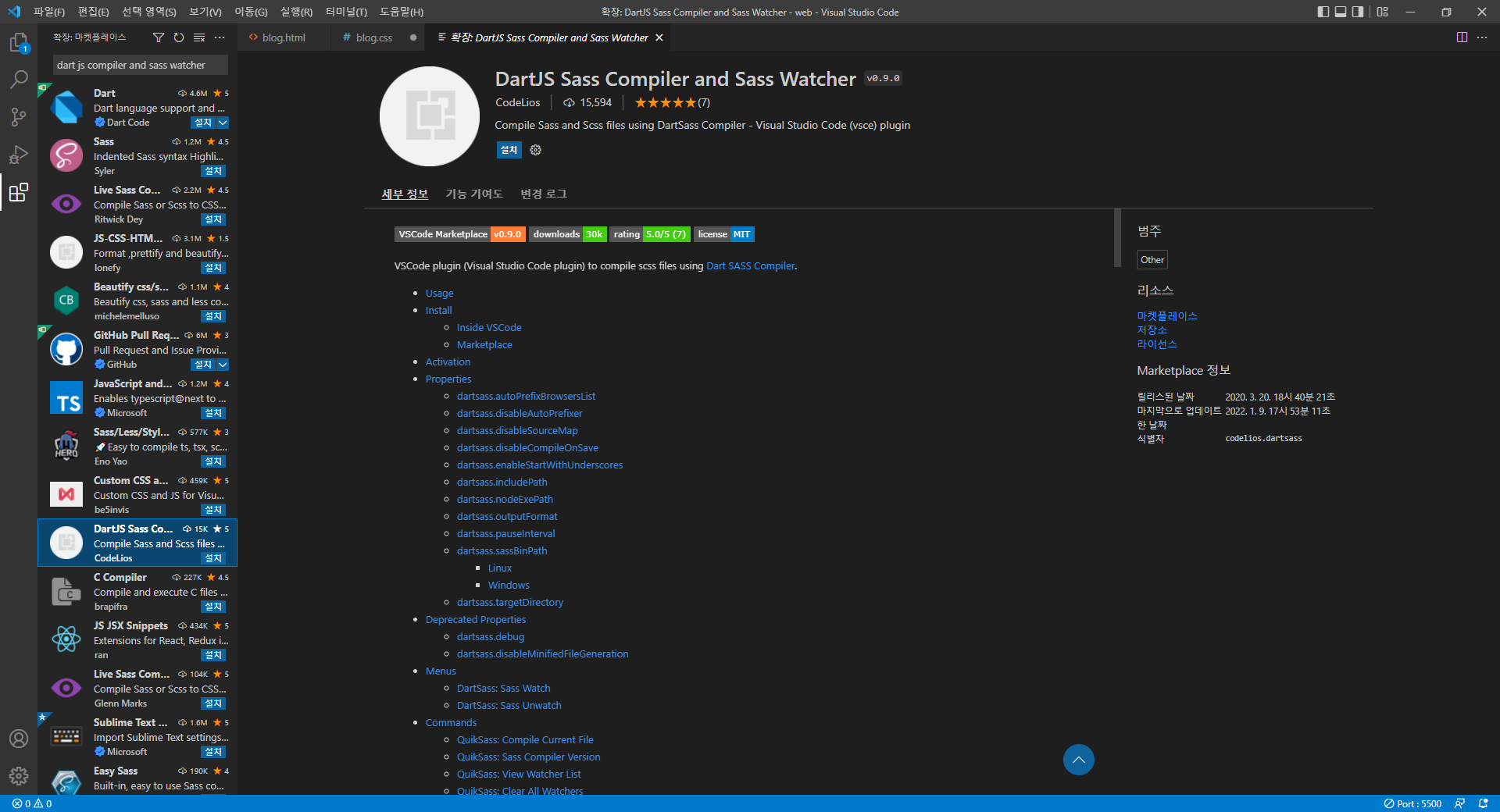Select the Sublime Text keymap extension
The height and width of the screenshot is (812, 1500).
(x=137, y=737)
